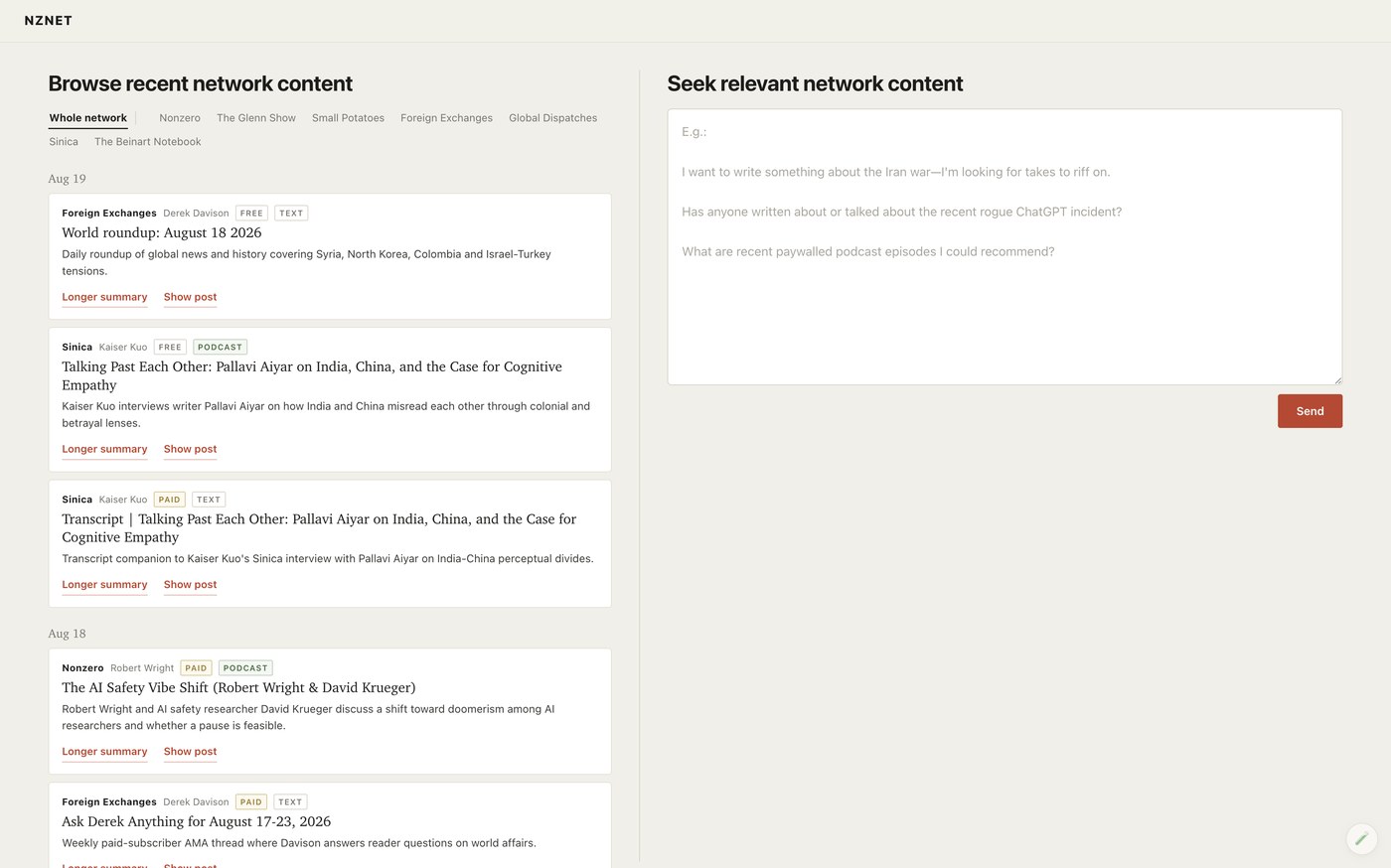
Task: Open the NZNET home logo
Action: [x=49, y=21]
